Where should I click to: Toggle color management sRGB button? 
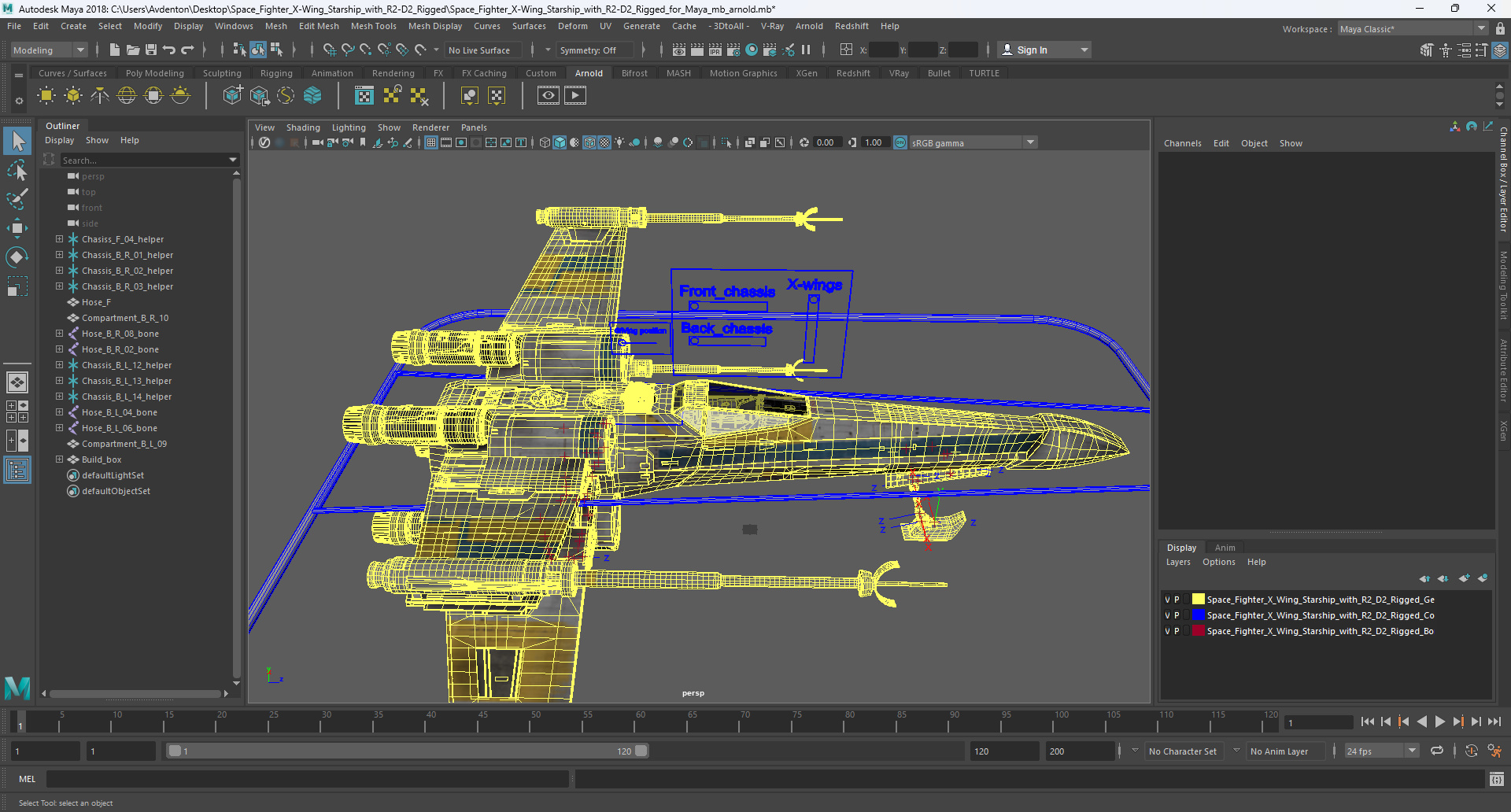900,142
